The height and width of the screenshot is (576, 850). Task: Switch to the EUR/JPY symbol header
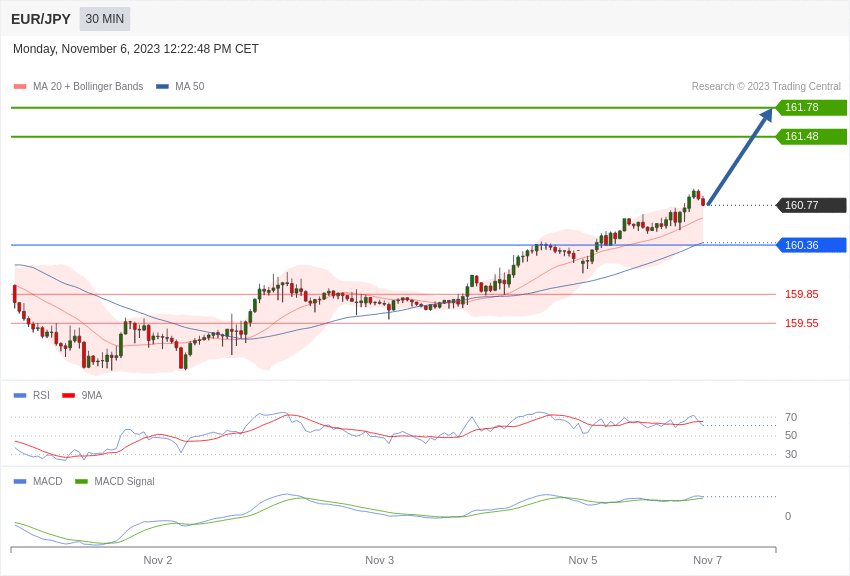(38, 18)
